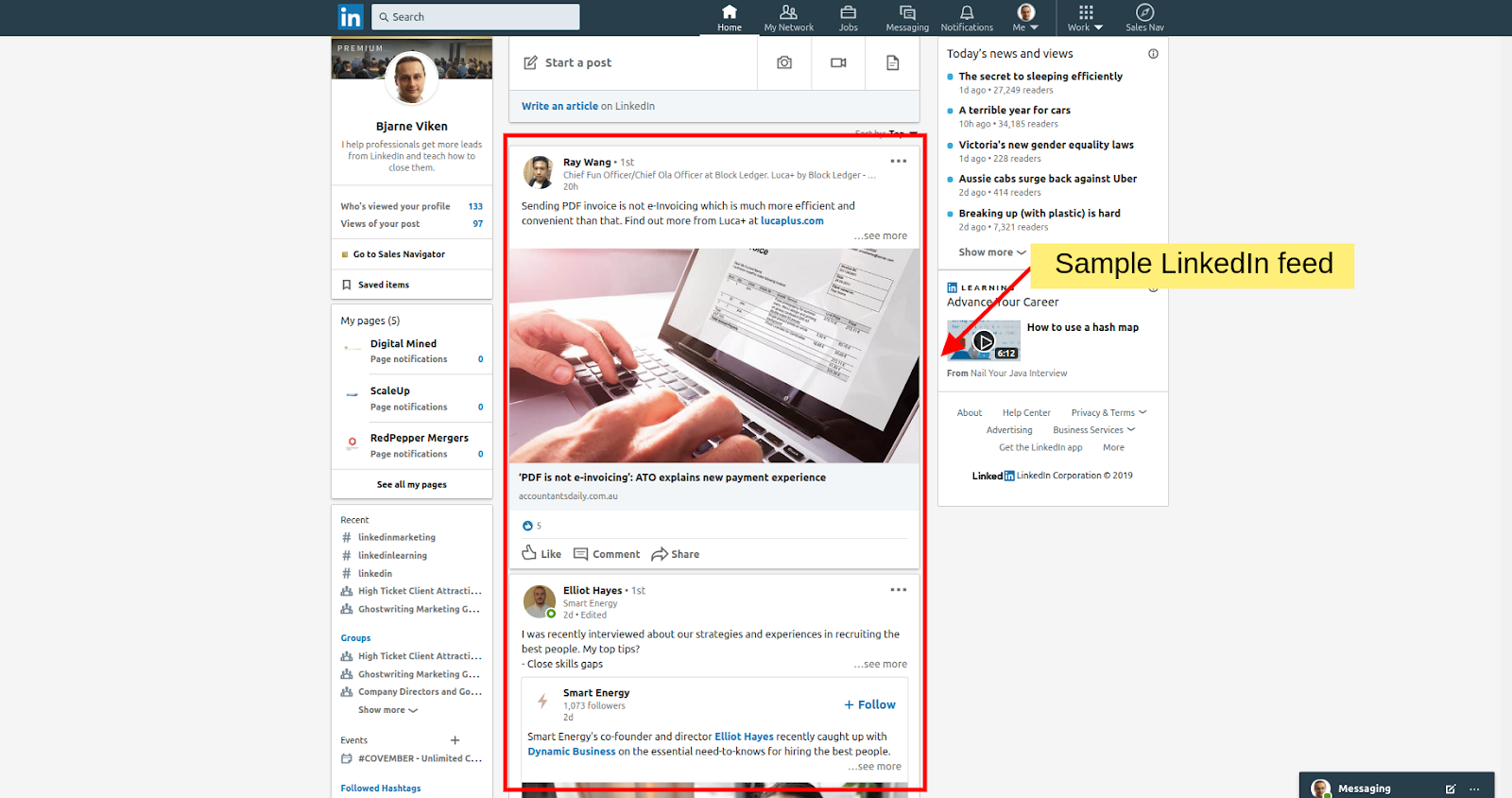The width and height of the screenshot is (1512, 798).
Task: Share Ray Wang's post
Action: pos(675,554)
